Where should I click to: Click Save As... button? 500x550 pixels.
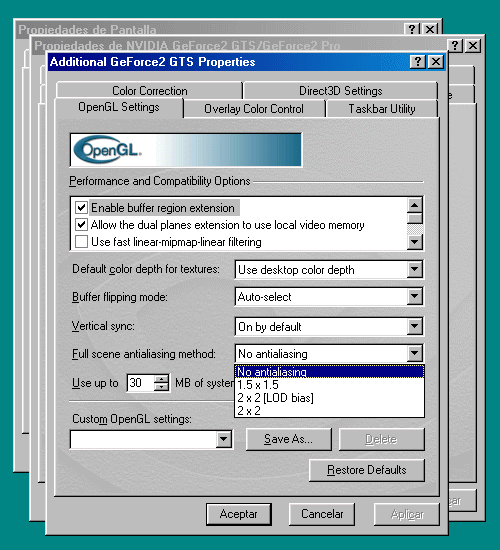(288, 439)
